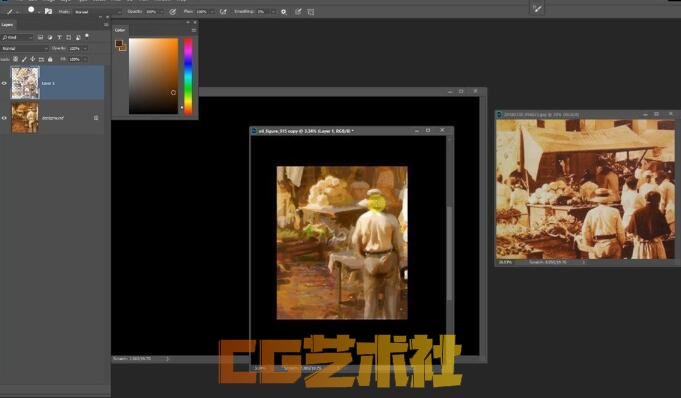681x398 pixels.
Task: Open layer Fill dropdown arrow
Action: [x=85, y=59]
